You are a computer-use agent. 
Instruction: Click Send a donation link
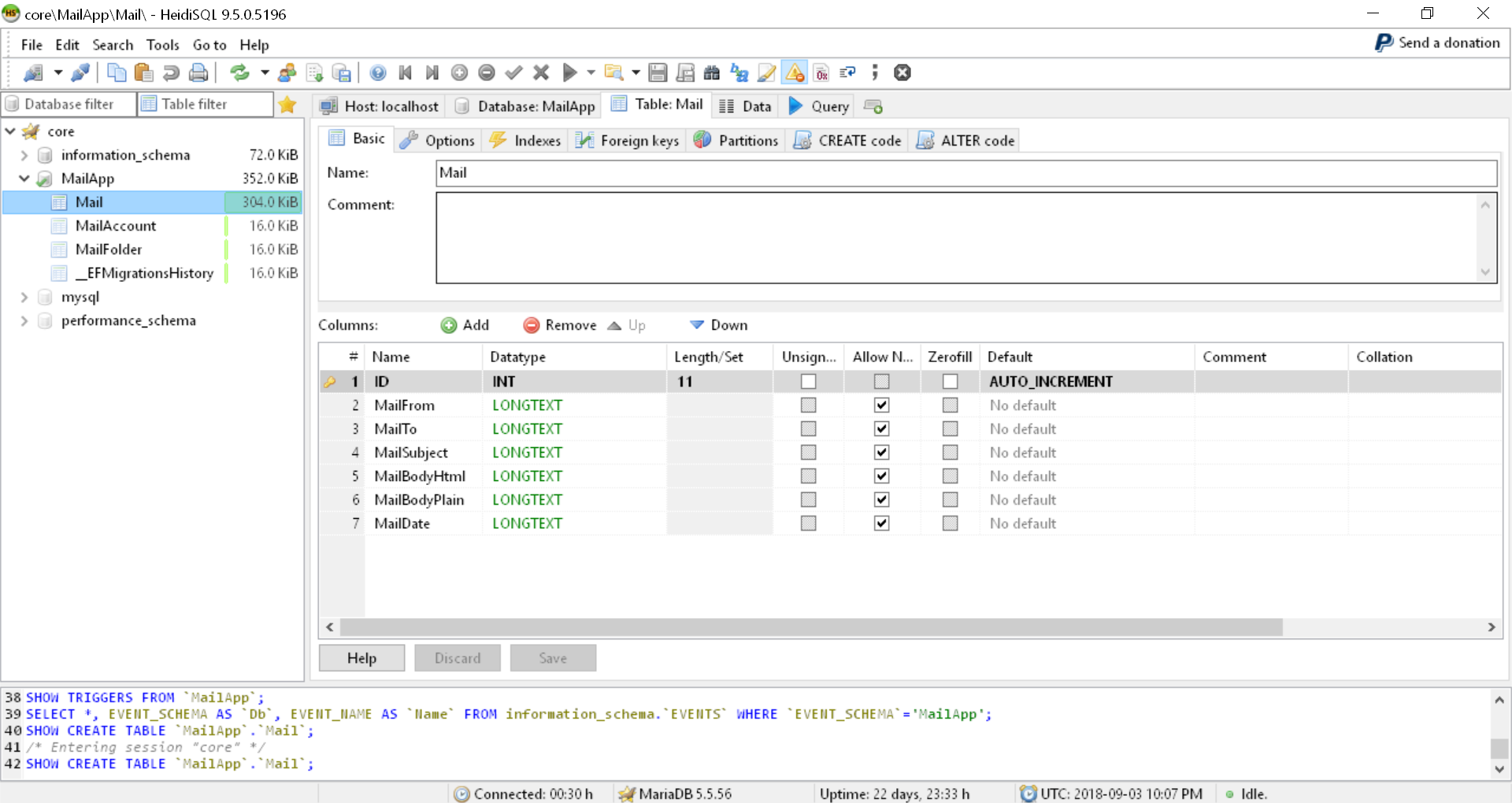click(x=1437, y=43)
